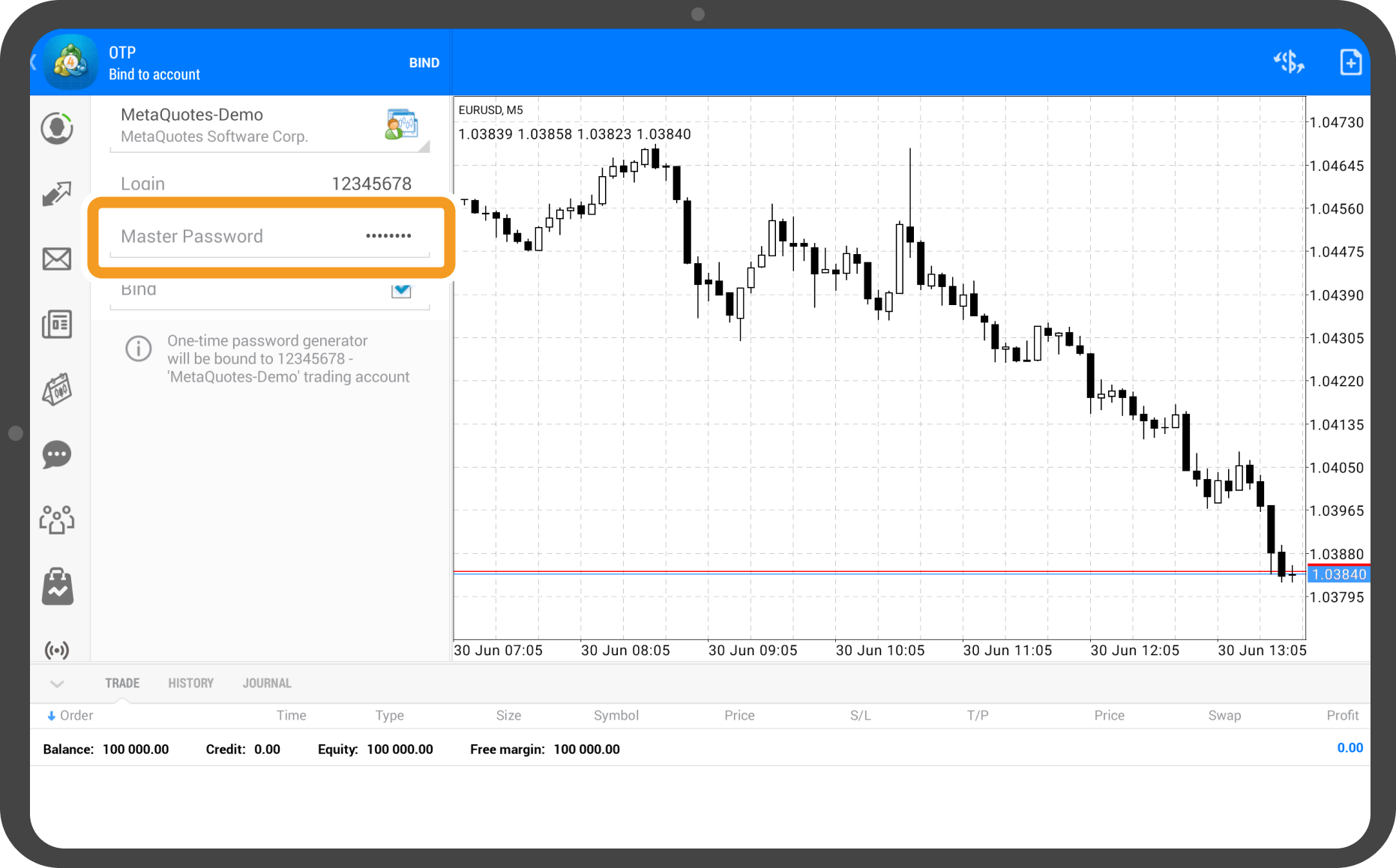Open the currency symbols icon in header
1396x868 pixels.
(x=1289, y=62)
